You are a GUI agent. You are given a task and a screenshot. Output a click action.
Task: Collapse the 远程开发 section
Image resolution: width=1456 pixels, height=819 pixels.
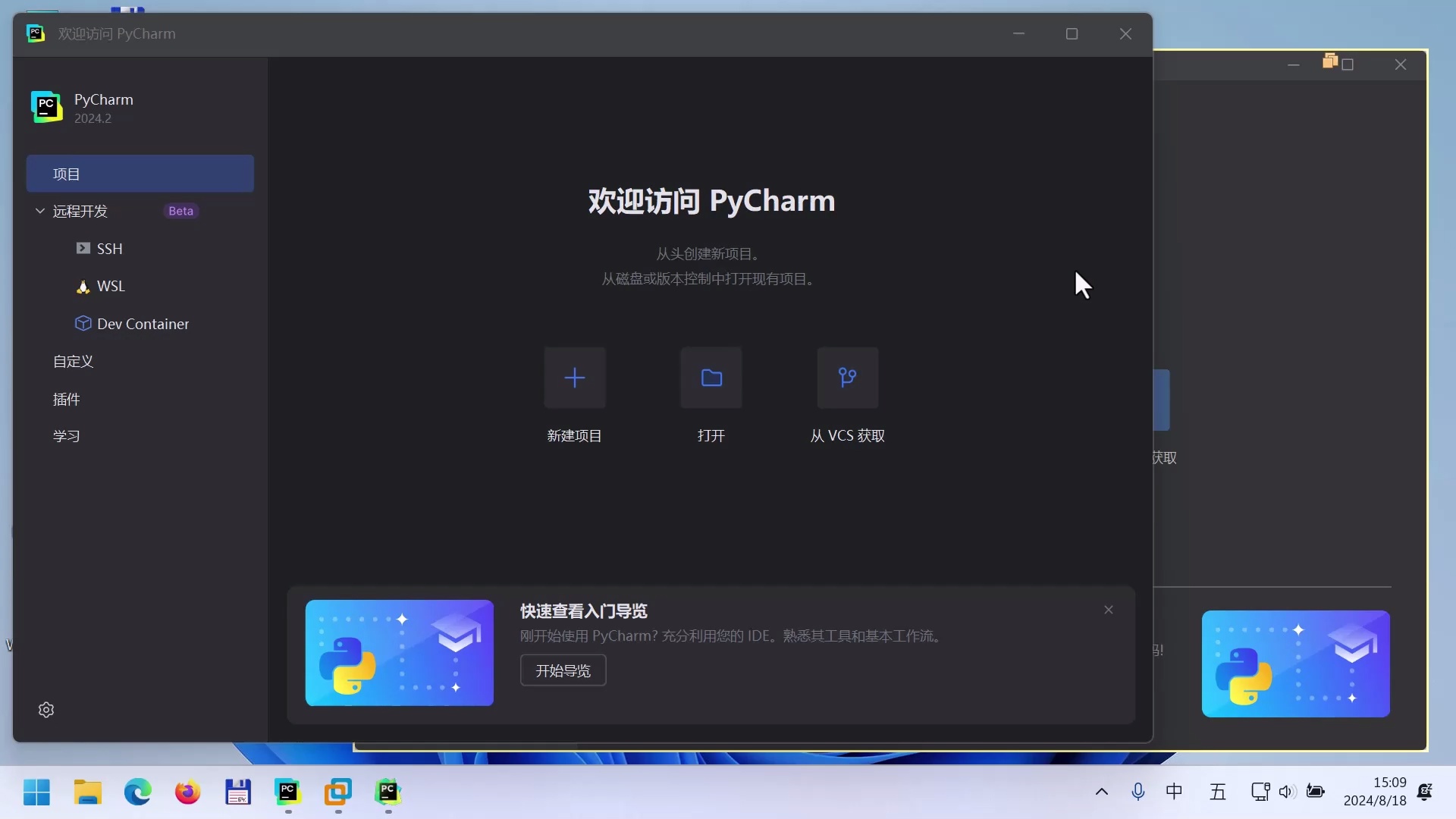39,212
